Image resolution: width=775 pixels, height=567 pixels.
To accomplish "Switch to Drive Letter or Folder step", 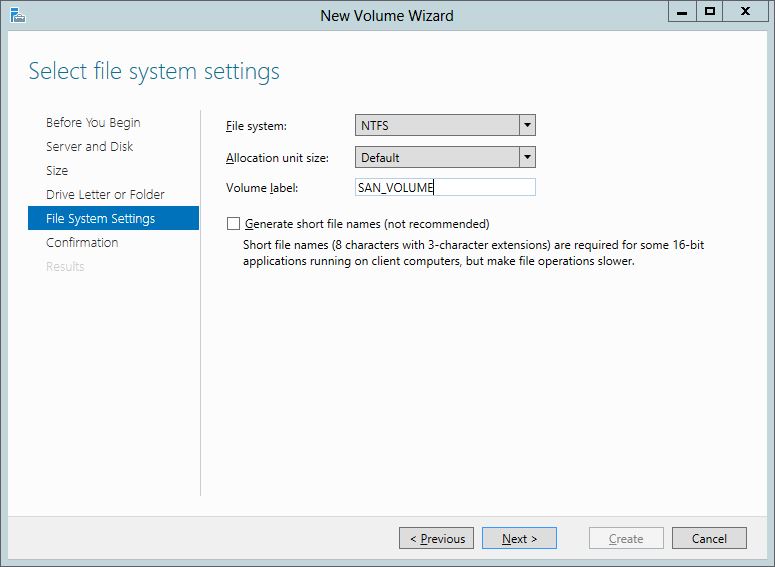I will coord(105,194).
